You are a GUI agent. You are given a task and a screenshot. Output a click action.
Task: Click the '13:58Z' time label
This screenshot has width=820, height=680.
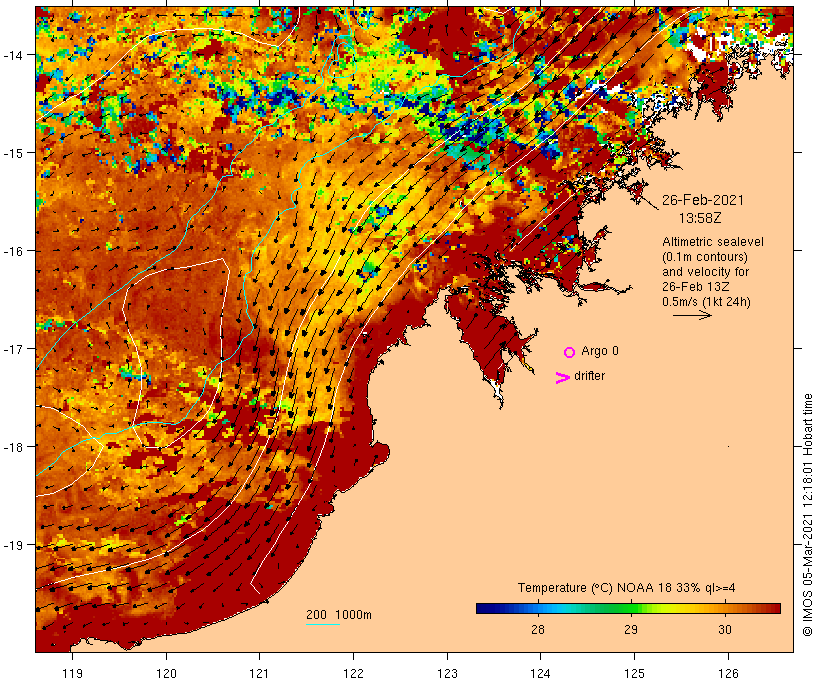click(700, 218)
